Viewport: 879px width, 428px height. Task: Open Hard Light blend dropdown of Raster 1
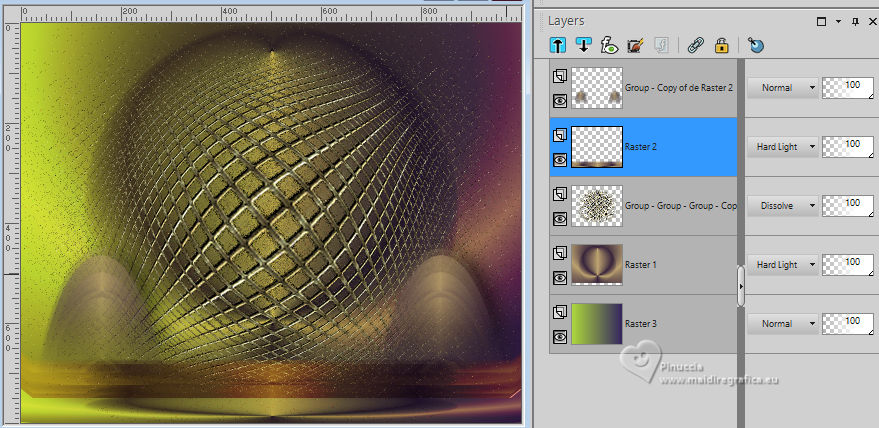pyautogui.click(x=783, y=265)
